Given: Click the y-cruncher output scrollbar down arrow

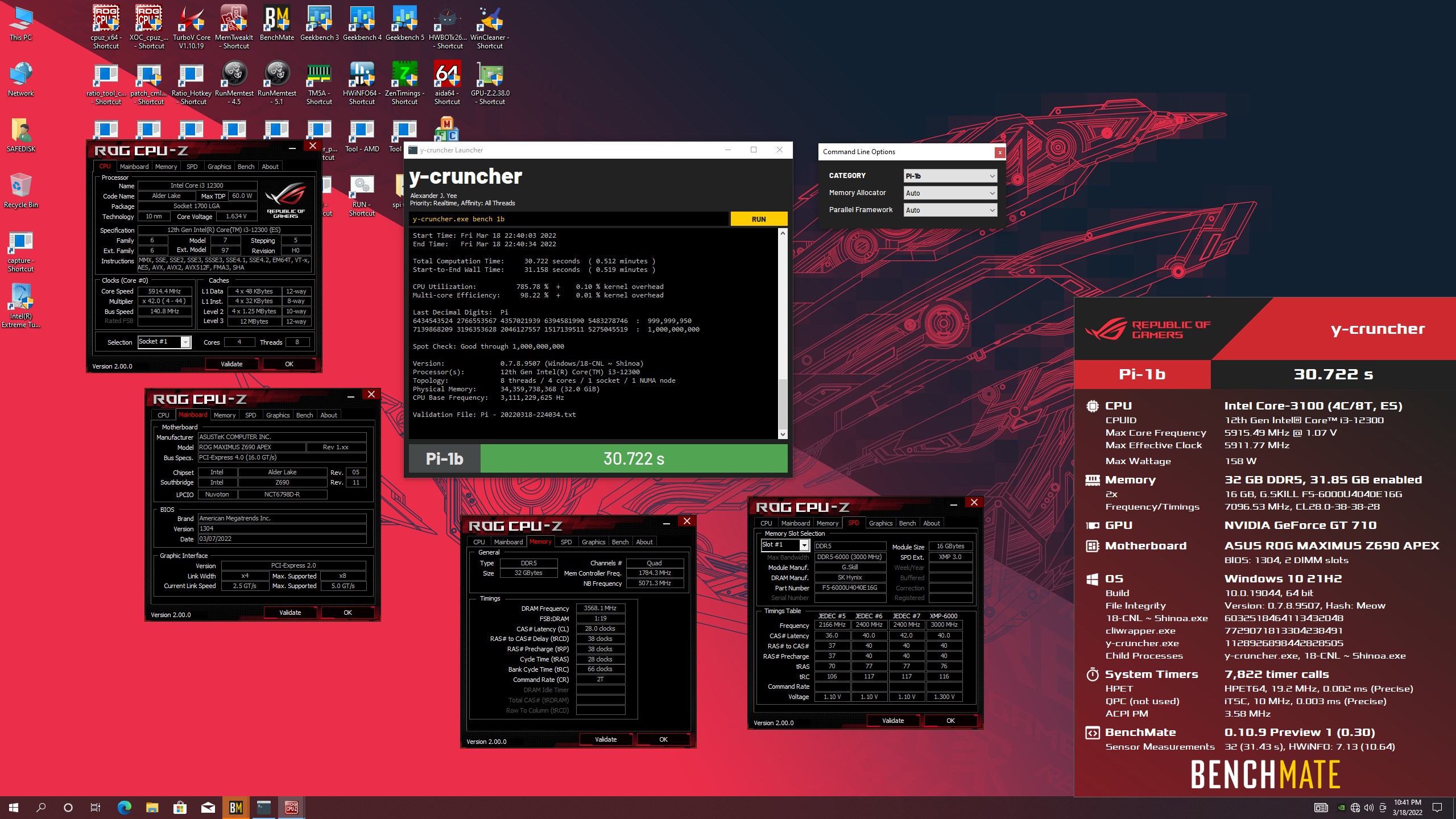Looking at the screenshot, I should pyautogui.click(x=783, y=435).
